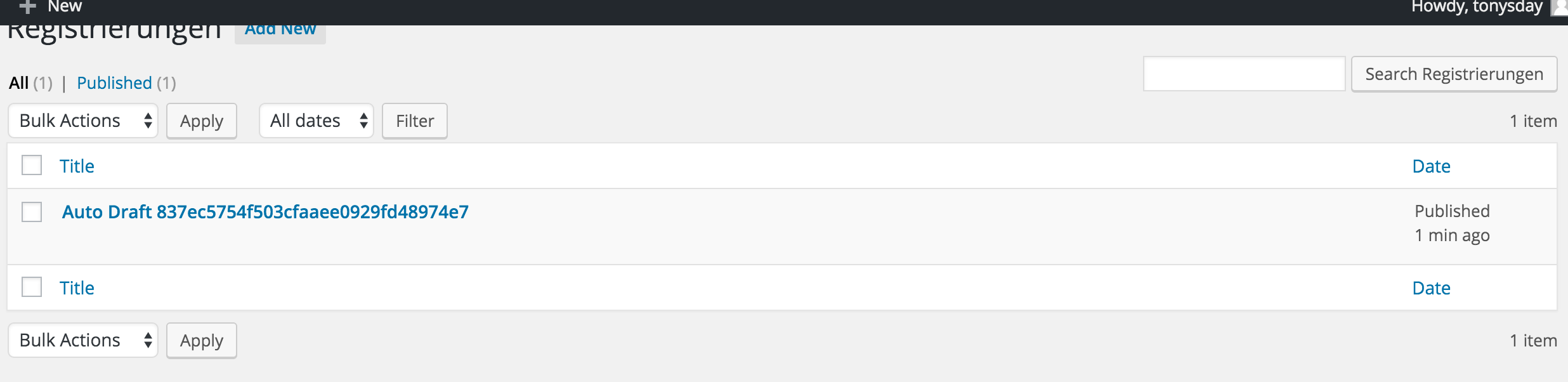Expand the All dates filter dropdown
This screenshot has width=1568, height=382.
click(317, 121)
